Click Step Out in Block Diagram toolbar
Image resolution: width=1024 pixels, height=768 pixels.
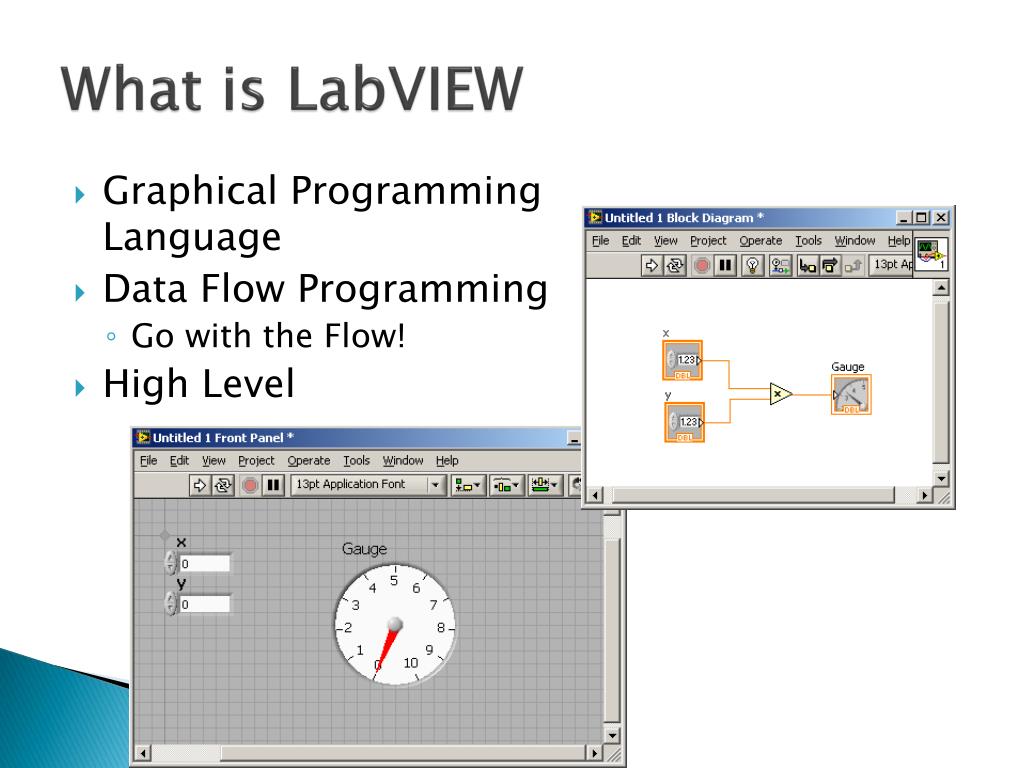coord(853,264)
